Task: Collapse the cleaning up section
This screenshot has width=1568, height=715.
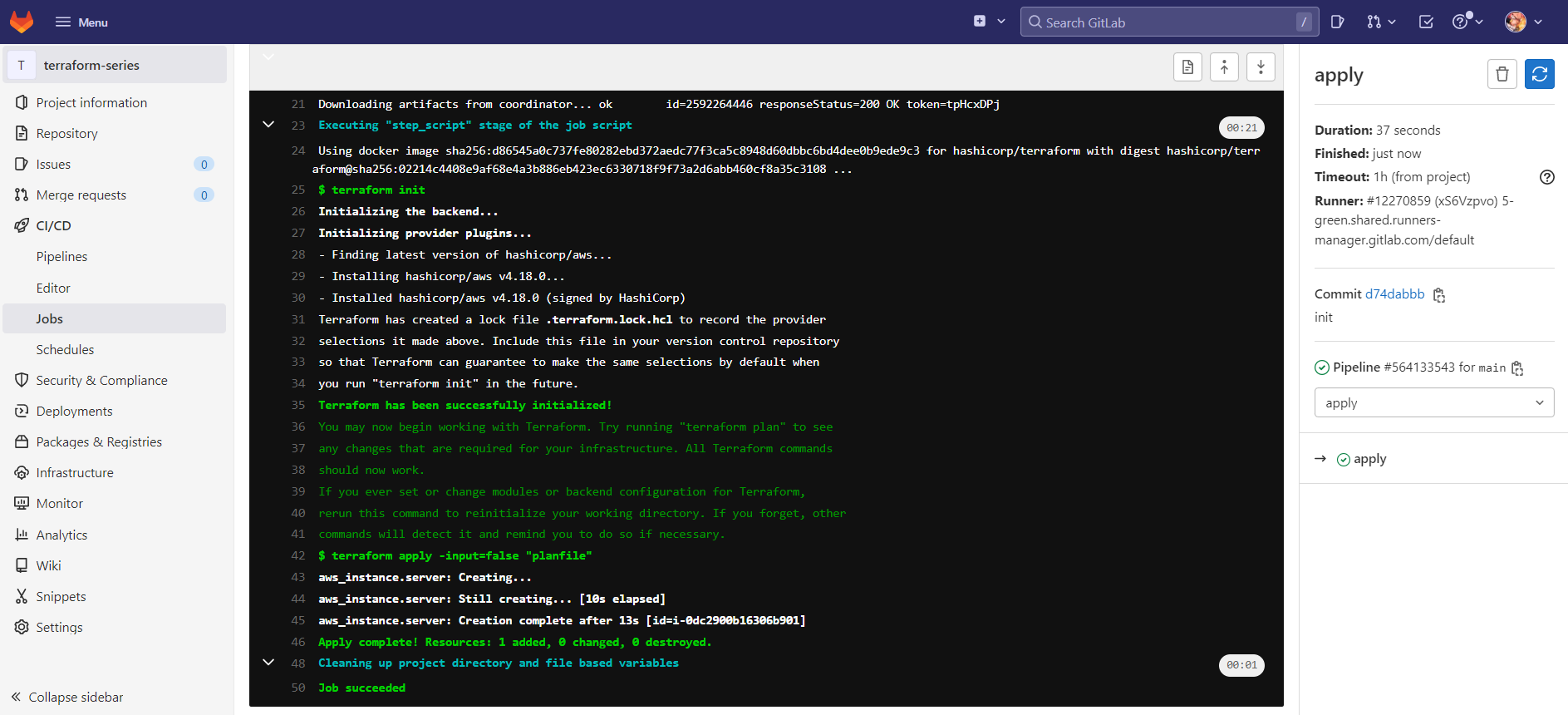Action: point(268,663)
